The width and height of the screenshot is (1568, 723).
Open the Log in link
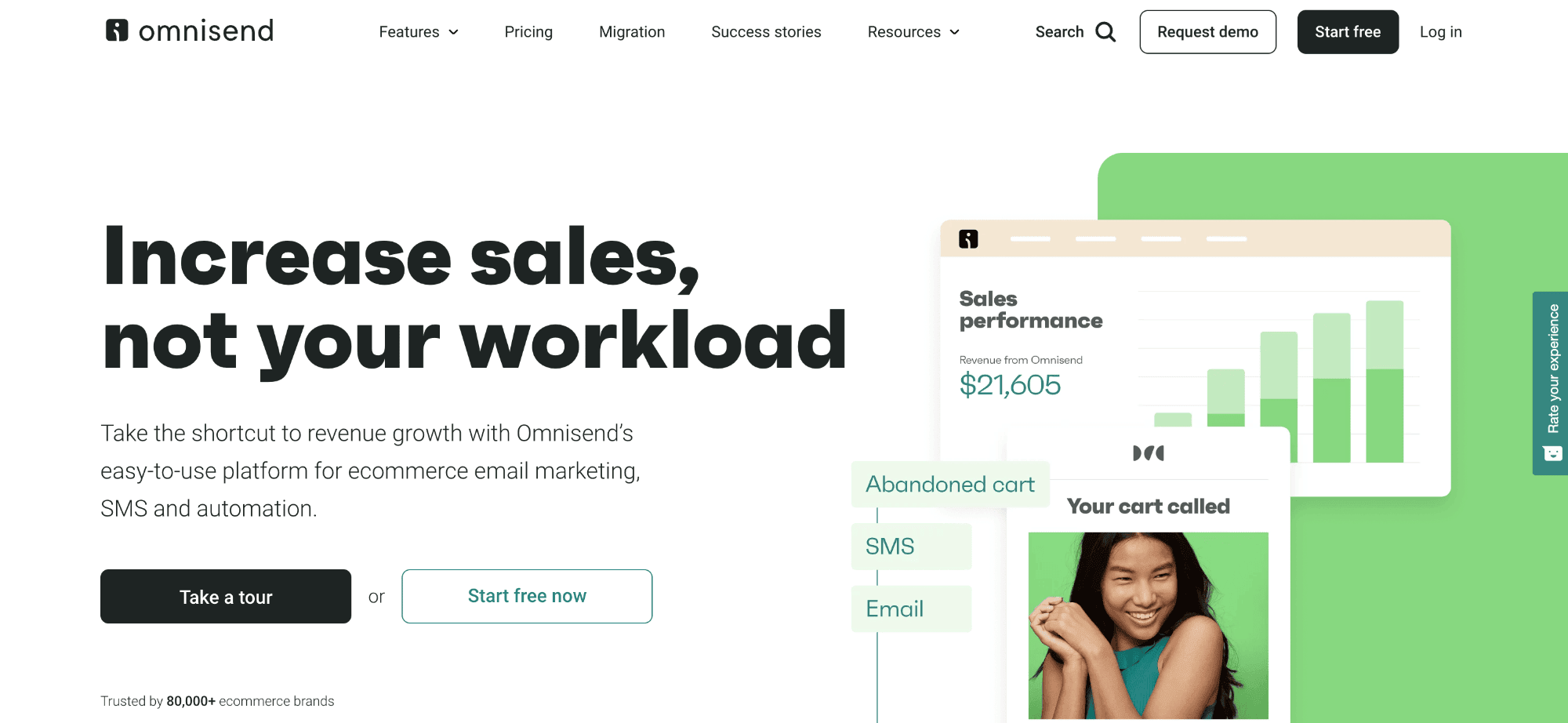[1440, 32]
